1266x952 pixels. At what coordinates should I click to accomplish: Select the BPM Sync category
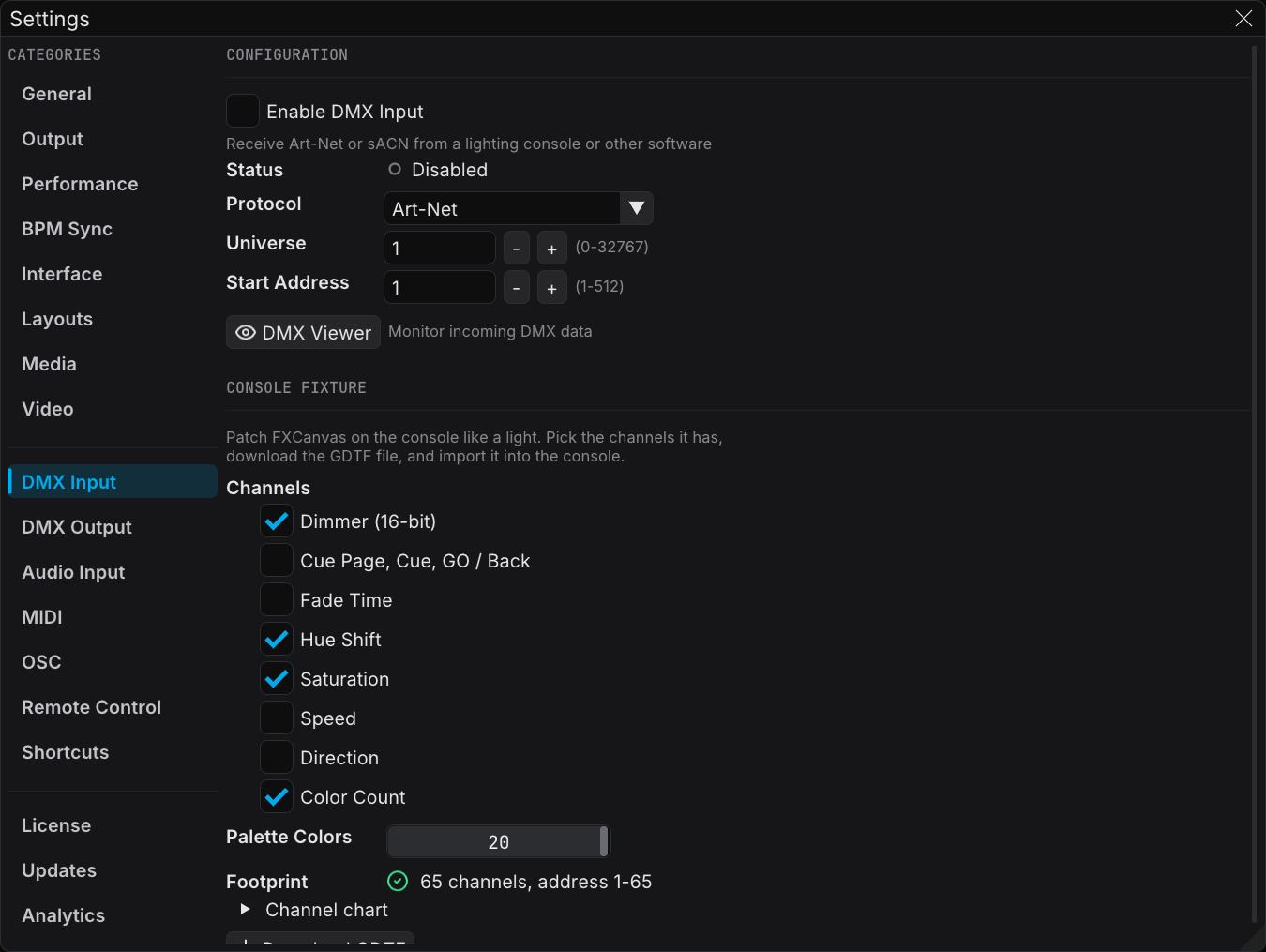pos(113,229)
